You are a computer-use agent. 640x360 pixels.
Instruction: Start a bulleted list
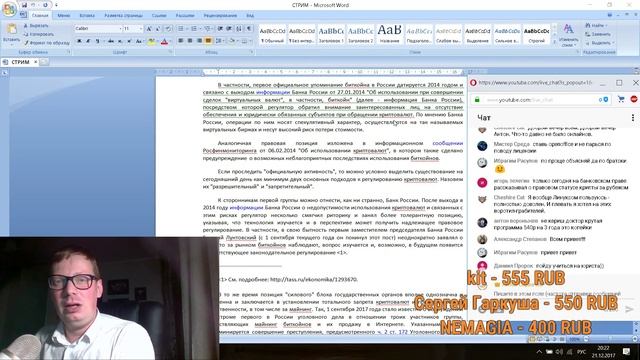pos(182,29)
